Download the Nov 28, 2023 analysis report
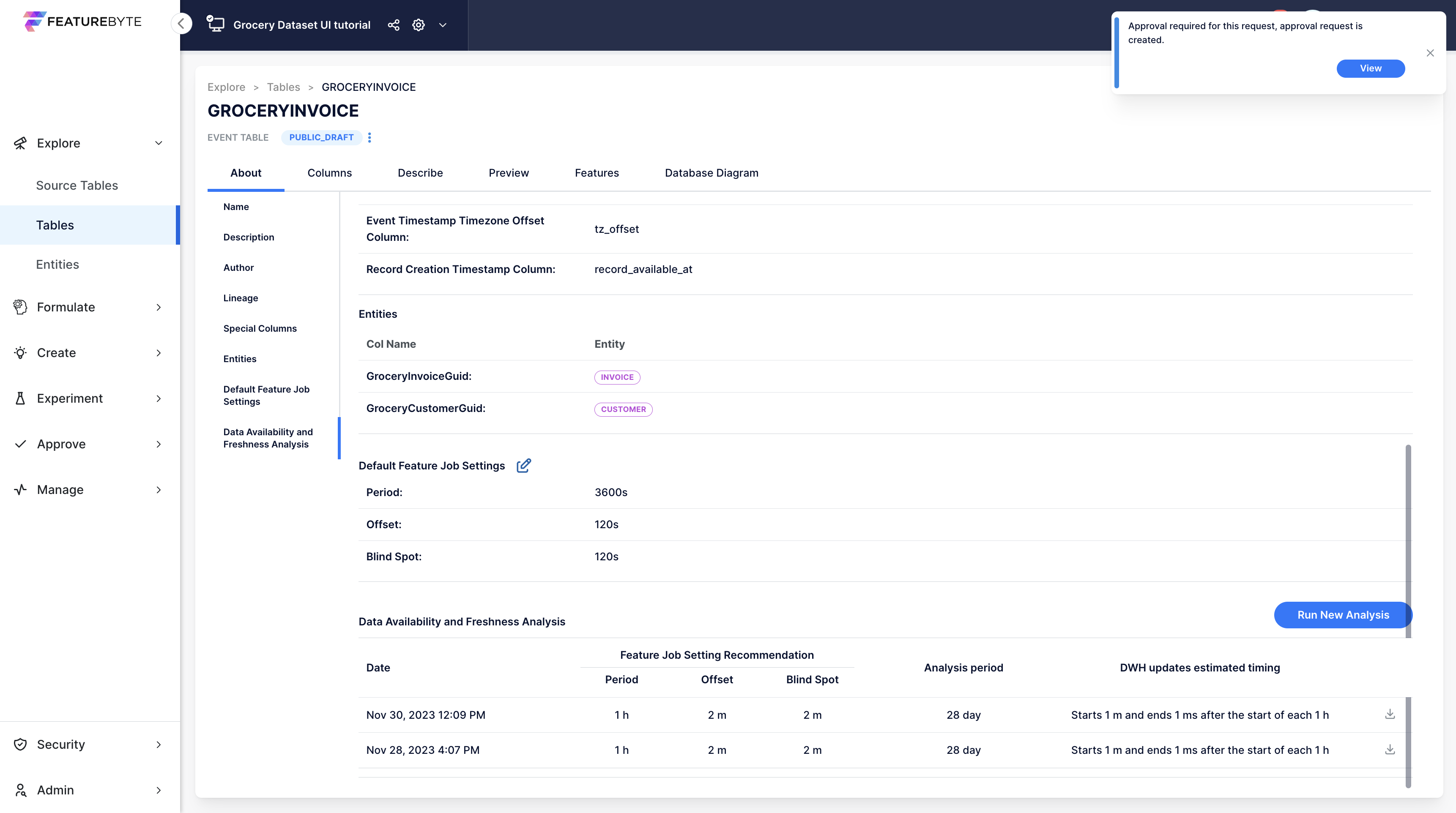The image size is (1456, 813). (x=1390, y=749)
